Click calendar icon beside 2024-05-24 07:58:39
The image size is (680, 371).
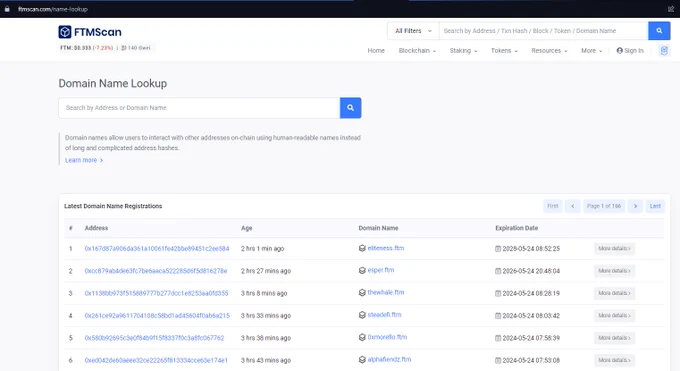pyautogui.click(x=498, y=338)
